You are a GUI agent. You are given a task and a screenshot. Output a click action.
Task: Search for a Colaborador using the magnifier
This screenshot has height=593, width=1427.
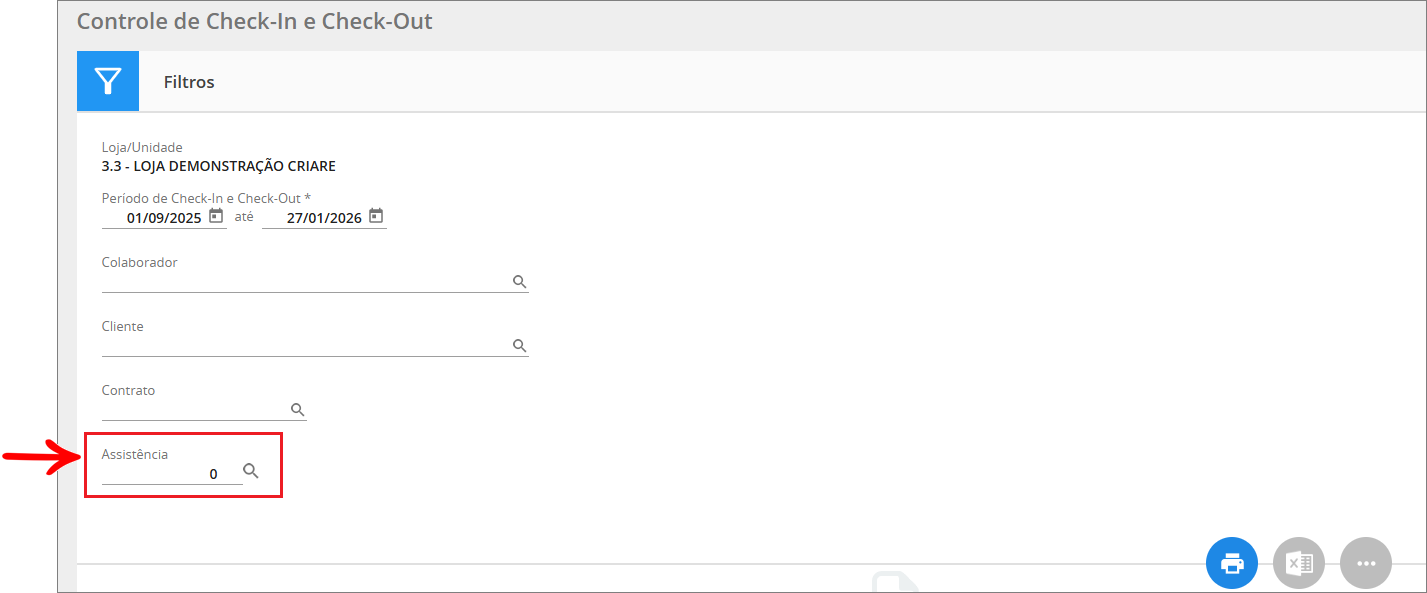point(520,282)
